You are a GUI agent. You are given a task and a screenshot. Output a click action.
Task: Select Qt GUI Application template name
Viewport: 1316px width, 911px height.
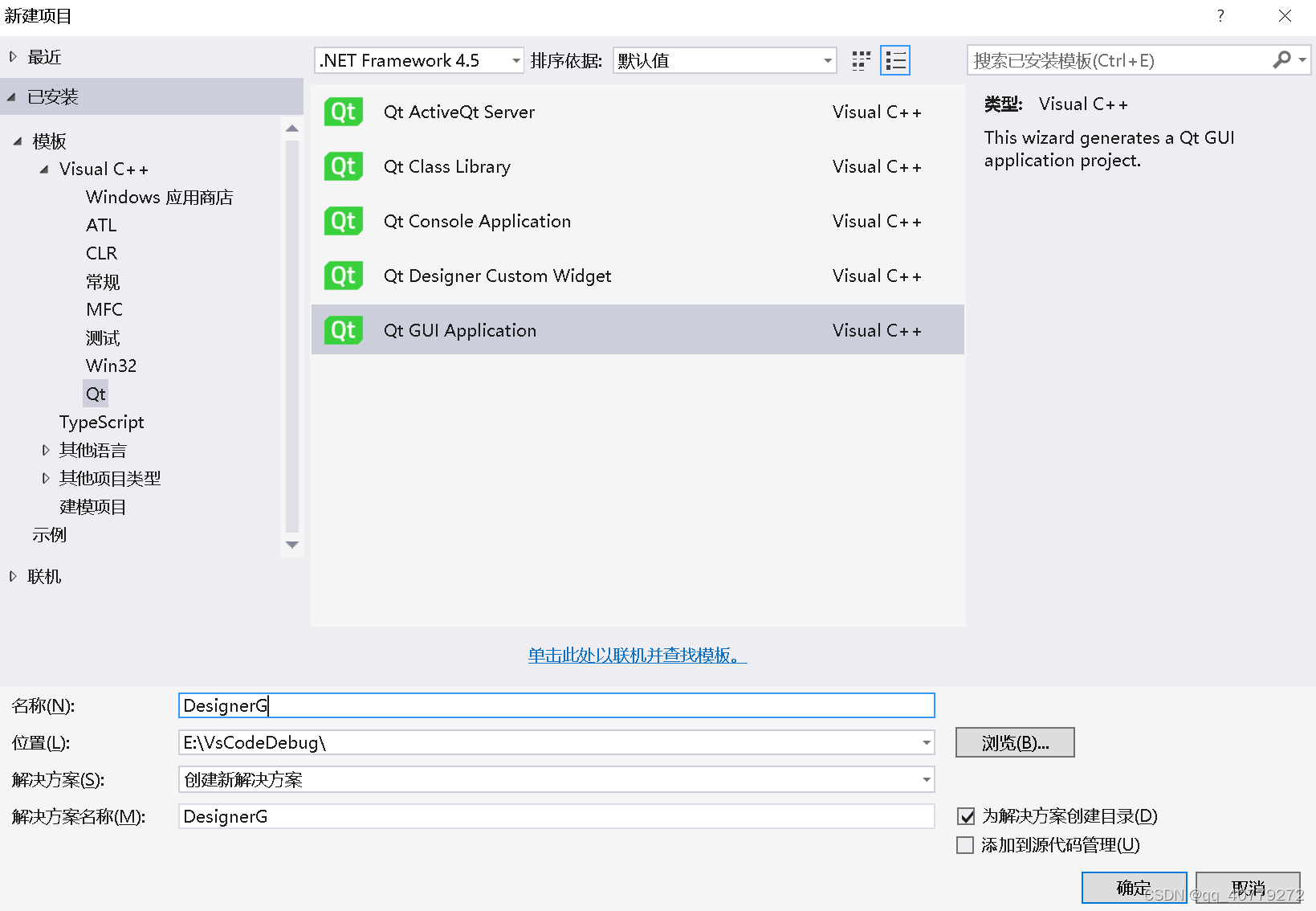coord(460,330)
